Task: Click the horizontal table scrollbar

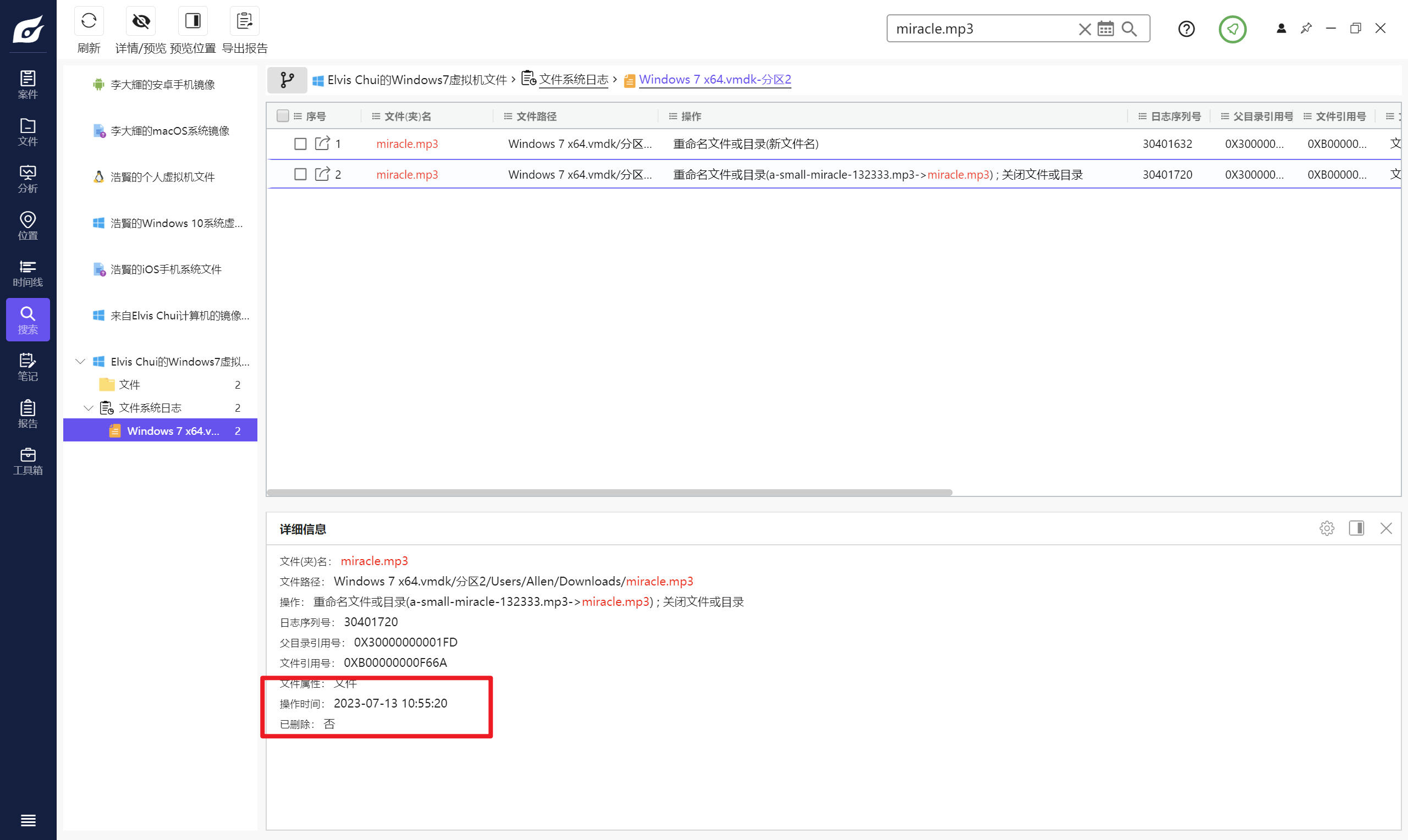Action: [609, 493]
